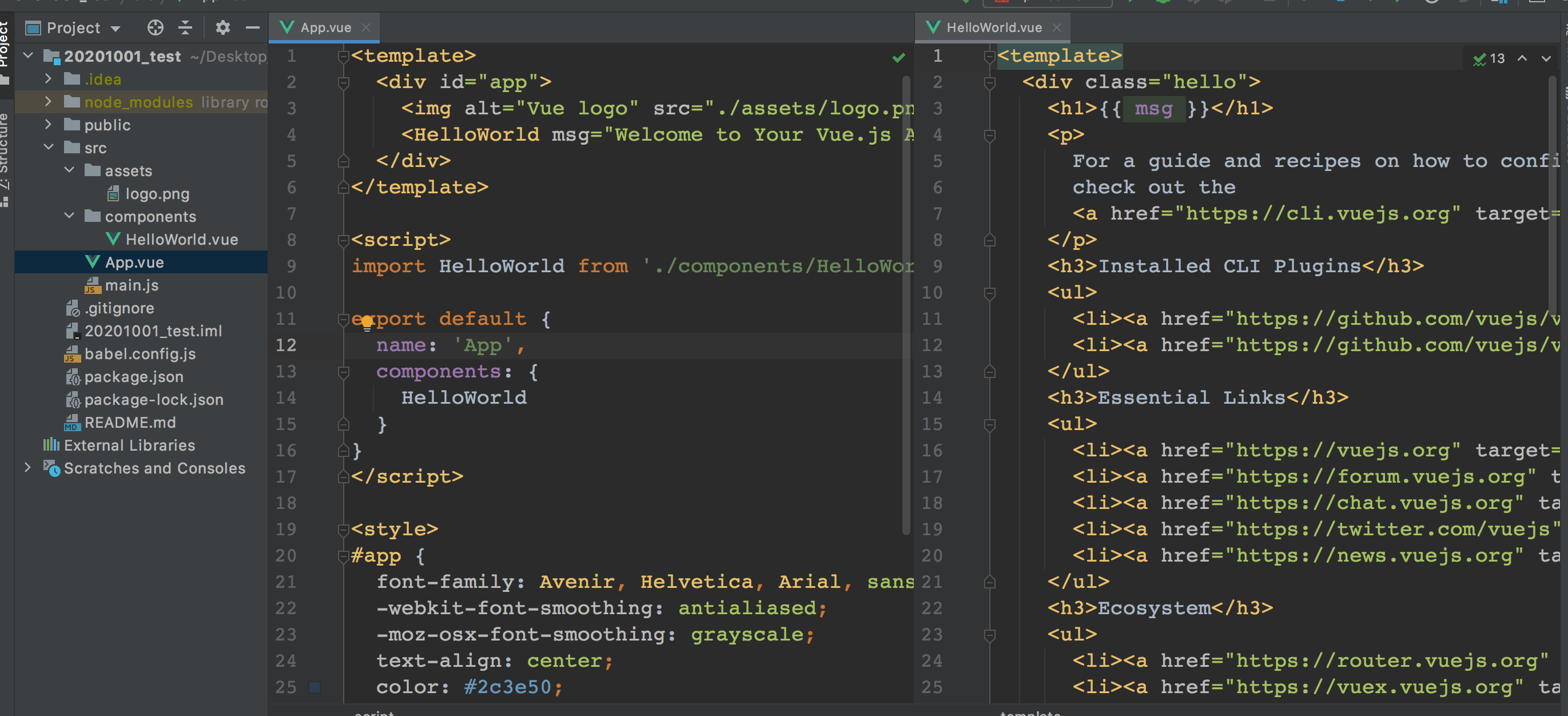Click line number 12 in App.vue gutter
The image size is (1568, 716).
[x=286, y=345]
